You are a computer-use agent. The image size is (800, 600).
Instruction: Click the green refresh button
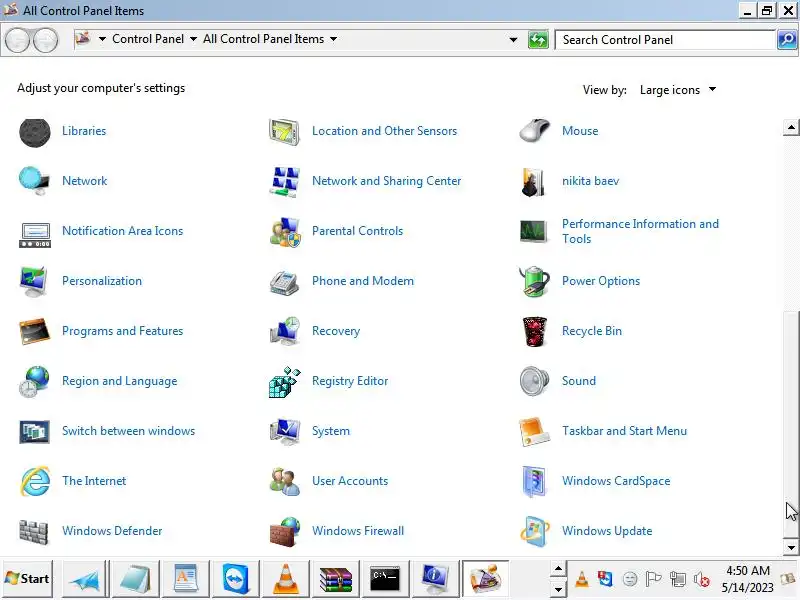coord(538,40)
